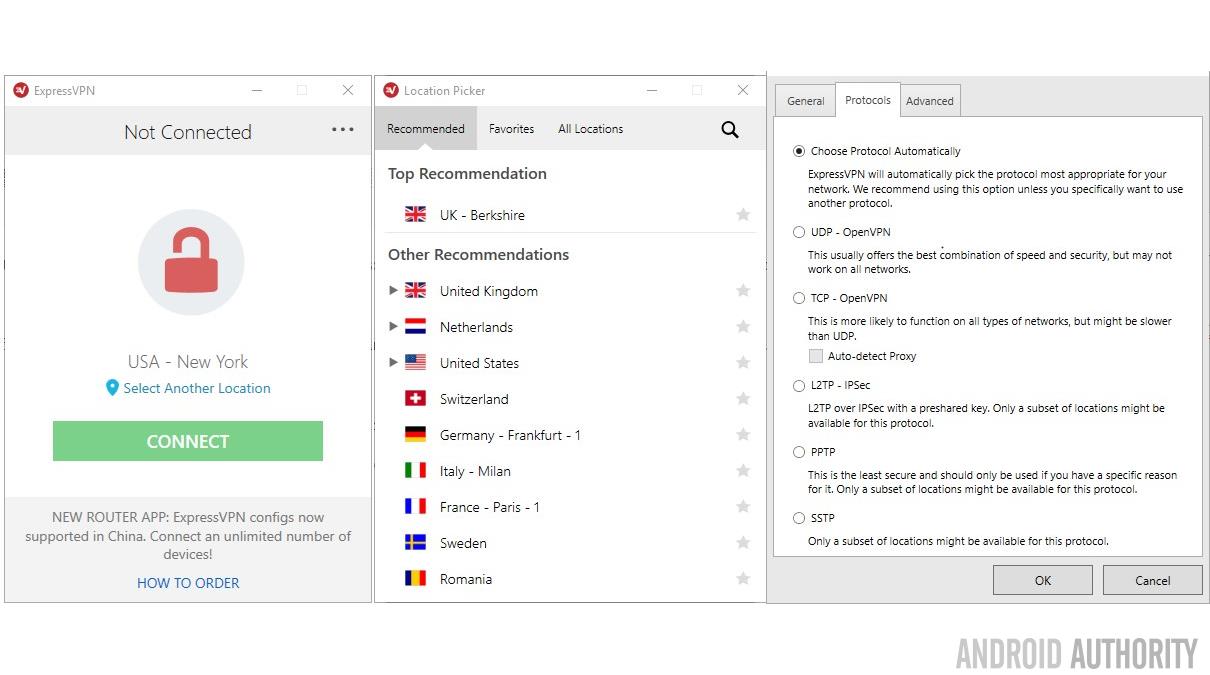Expand the United Kingdom locations
This screenshot has width=1210, height=675.
[x=393, y=290]
